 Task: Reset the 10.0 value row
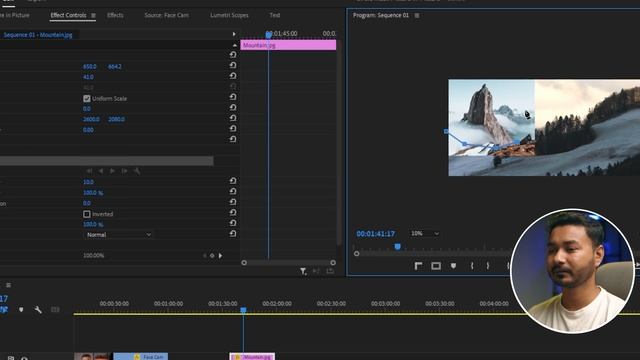pyautogui.click(x=233, y=181)
